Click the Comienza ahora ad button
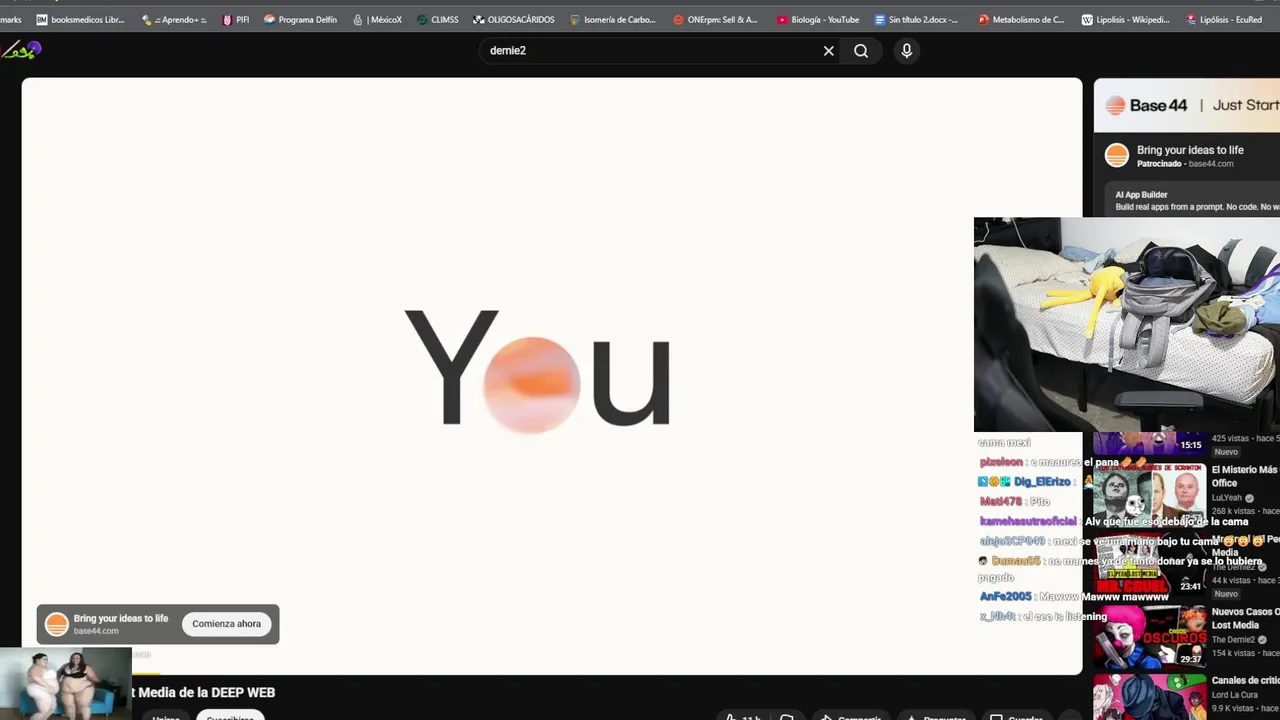The height and width of the screenshot is (720, 1280). coord(226,624)
